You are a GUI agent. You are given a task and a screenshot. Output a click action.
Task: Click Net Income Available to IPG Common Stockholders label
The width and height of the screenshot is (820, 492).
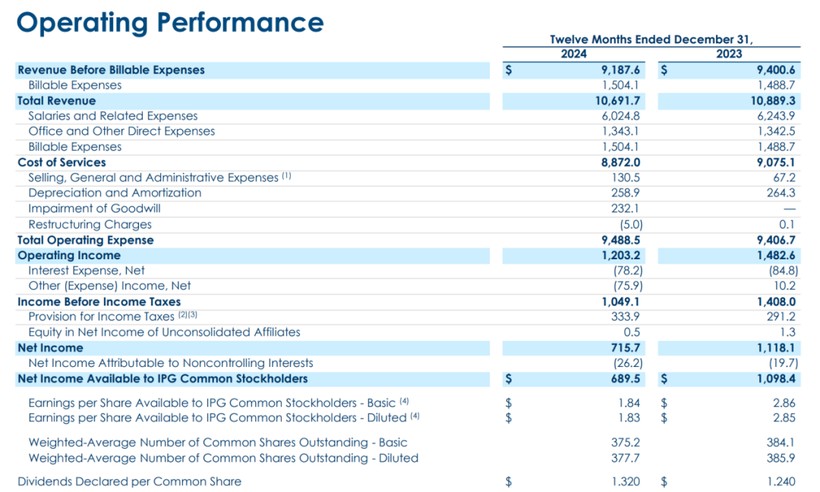pos(163,379)
